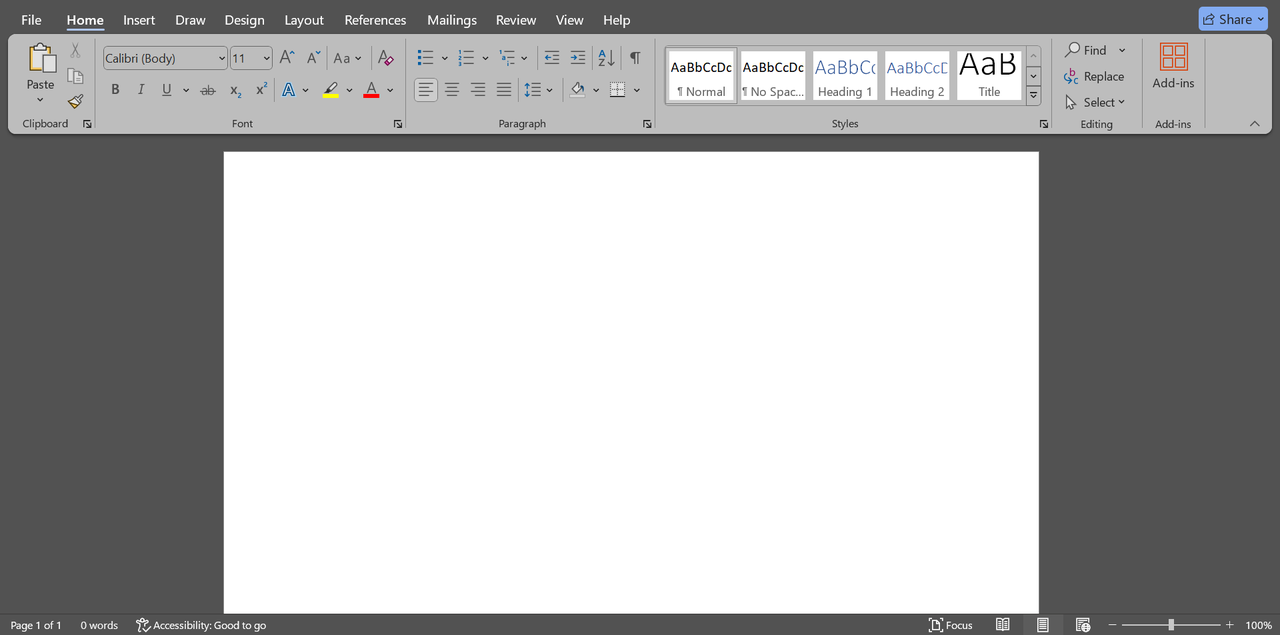This screenshot has width=1280, height=635.
Task: Click the Find magnifier icon
Action: pyautogui.click(x=1073, y=49)
